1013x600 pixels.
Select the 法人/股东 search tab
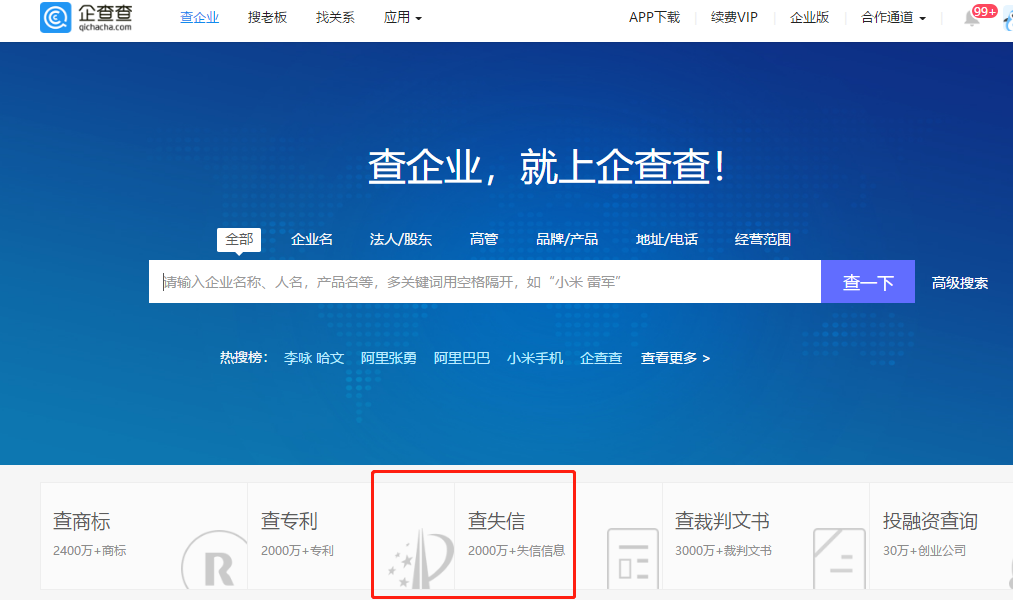[401, 240]
